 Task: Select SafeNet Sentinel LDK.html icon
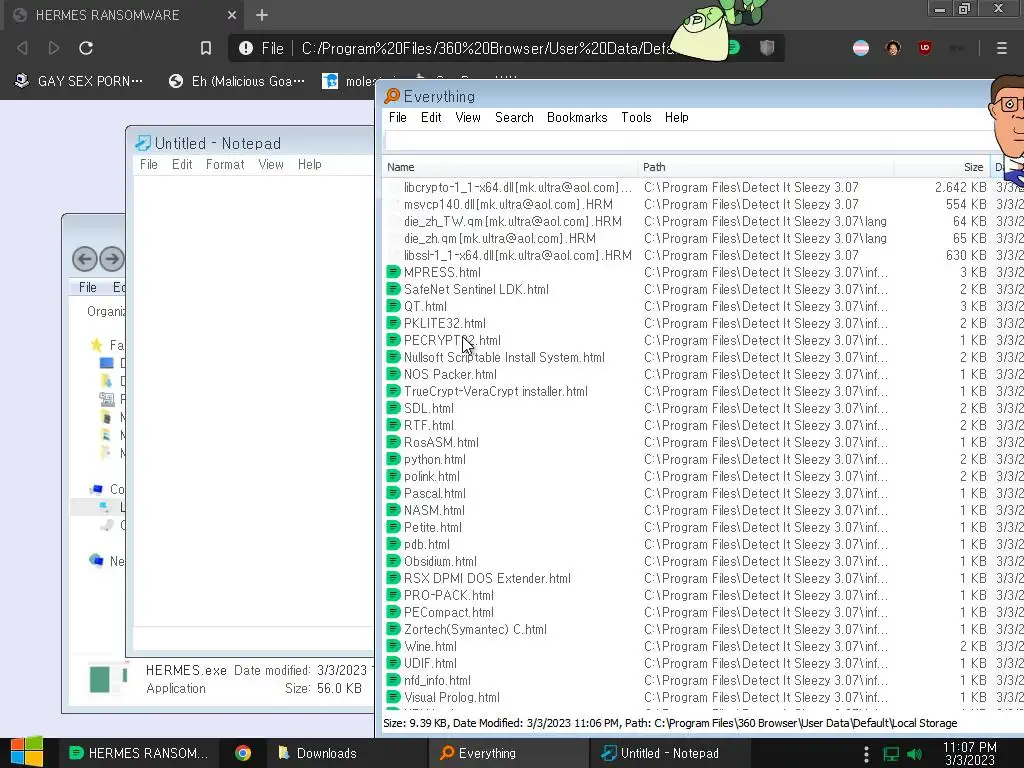pos(393,289)
